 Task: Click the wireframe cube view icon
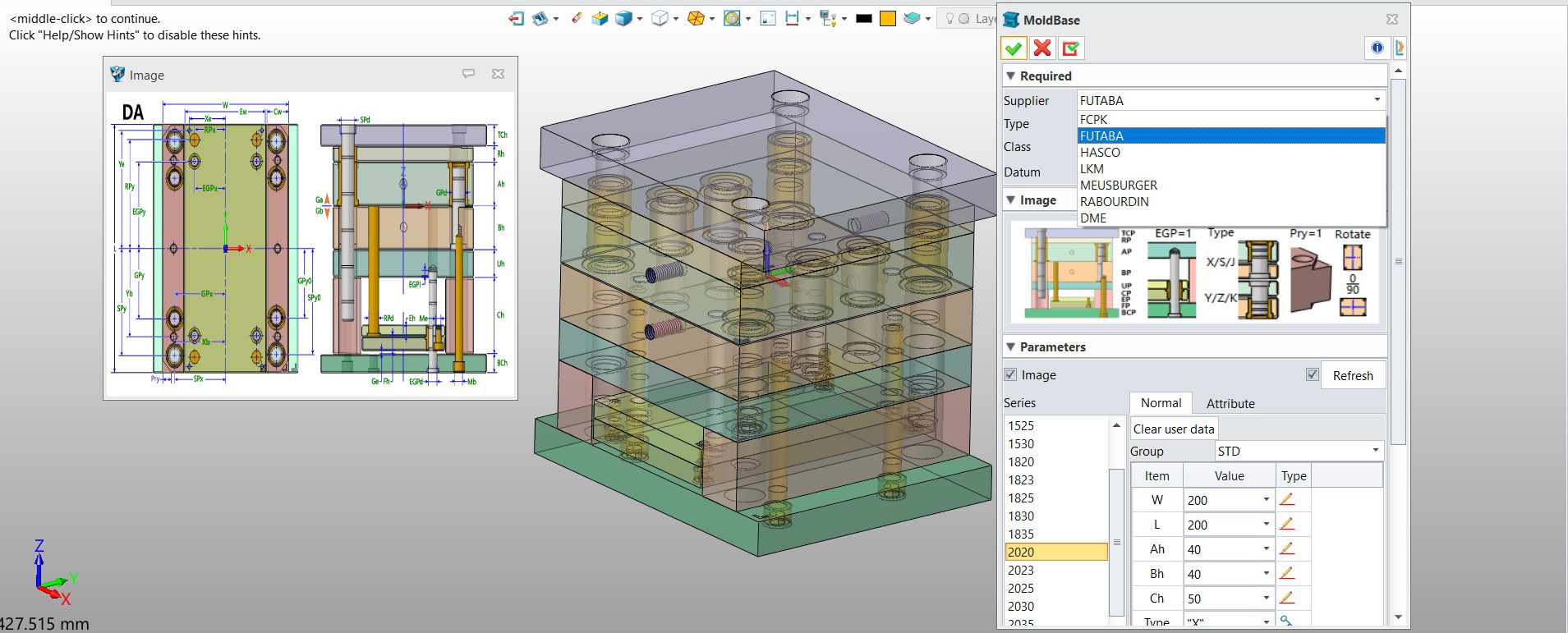[x=659, y=18]
